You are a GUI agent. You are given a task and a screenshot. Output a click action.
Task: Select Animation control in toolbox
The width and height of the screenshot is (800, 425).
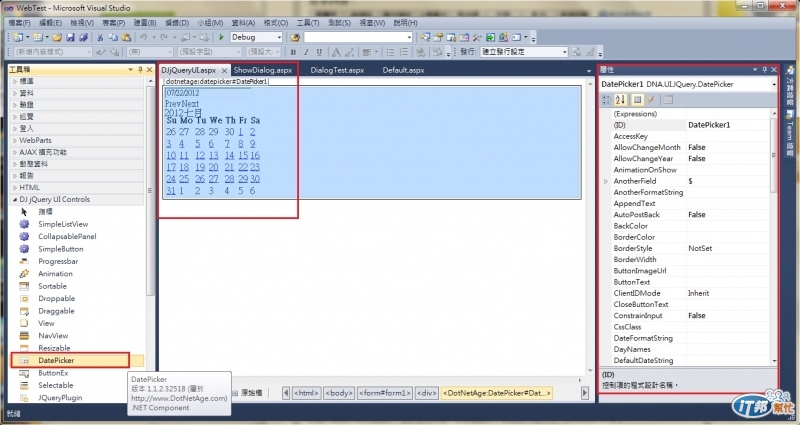[55, 273]
